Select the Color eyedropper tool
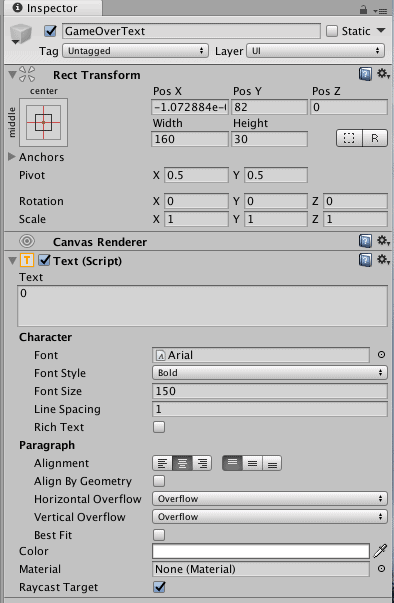 click(380, 551)
